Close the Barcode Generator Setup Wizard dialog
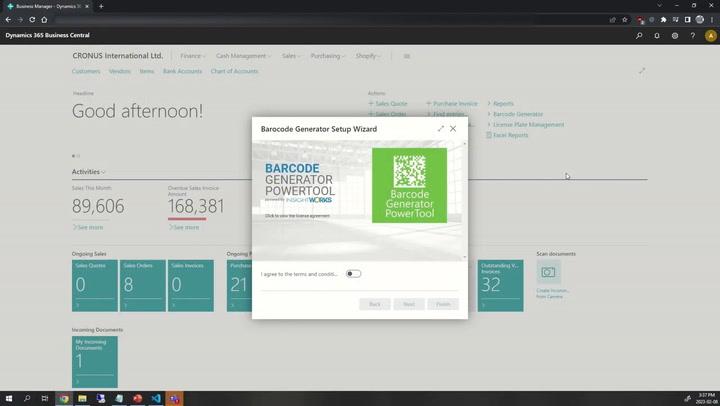Image resolution: width=720 pixels, height=406 pixels. pos(453,129)
